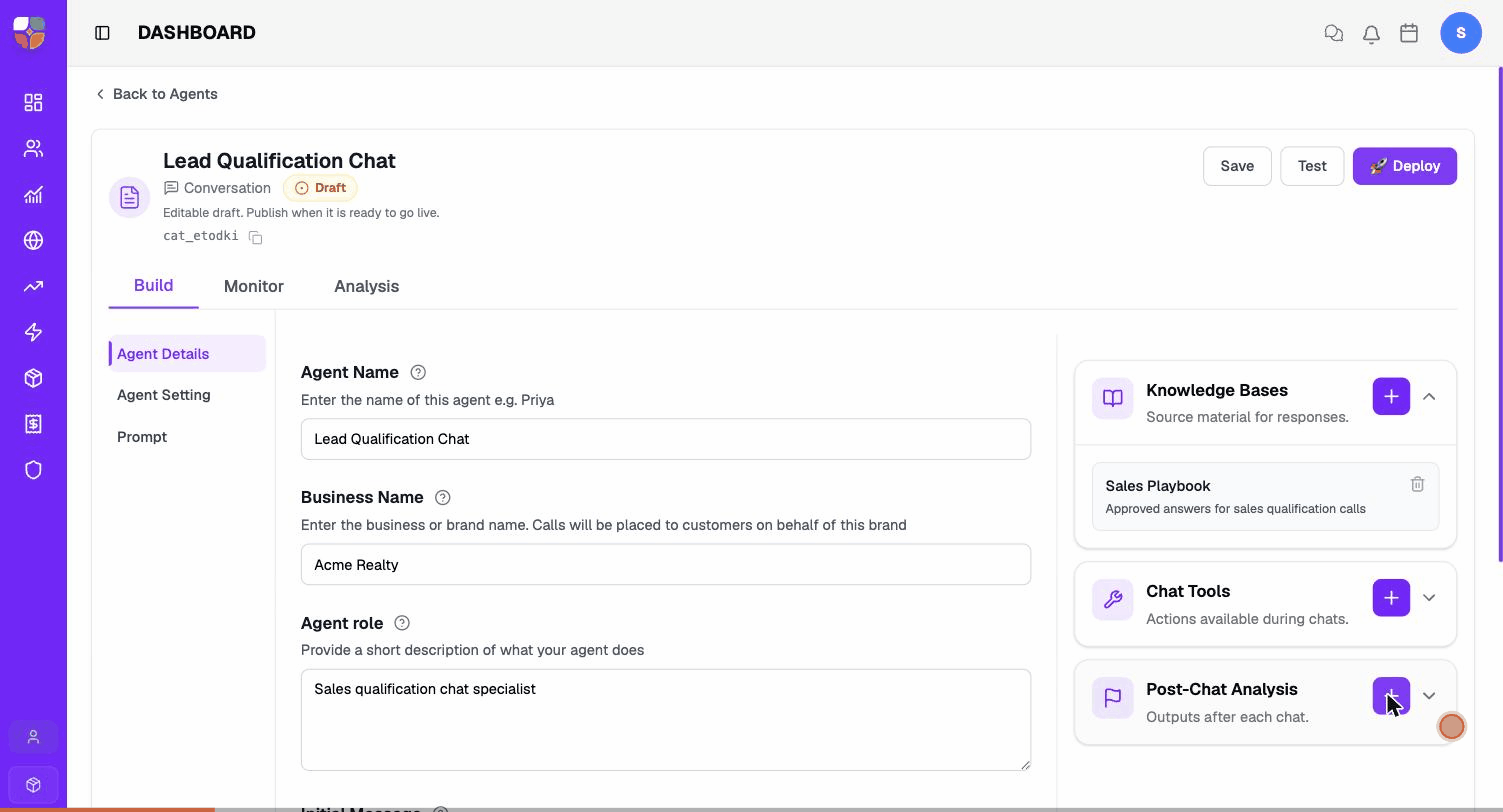Expand the Chat Tools section
1503x812 pixels.
(x=1429, y=598)
